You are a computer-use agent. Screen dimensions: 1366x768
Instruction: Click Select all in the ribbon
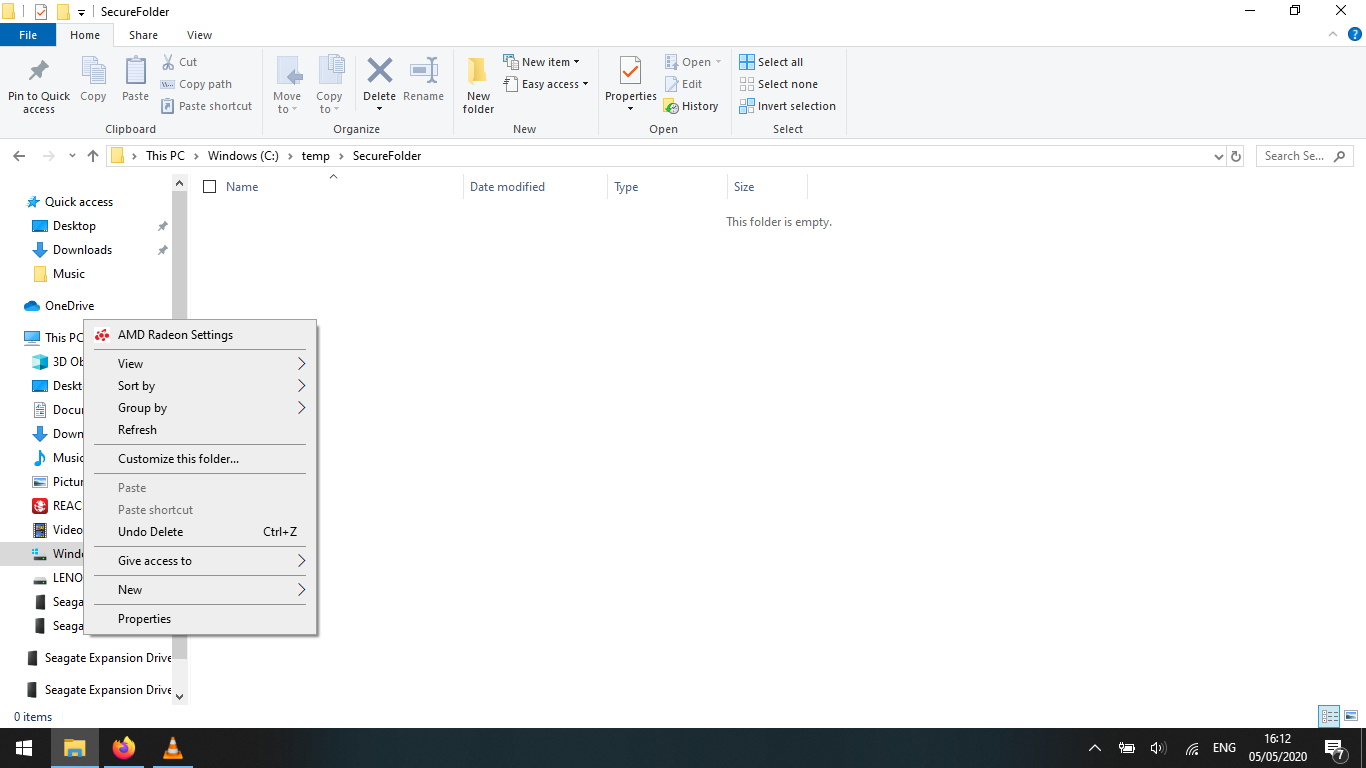click(771, 62)
